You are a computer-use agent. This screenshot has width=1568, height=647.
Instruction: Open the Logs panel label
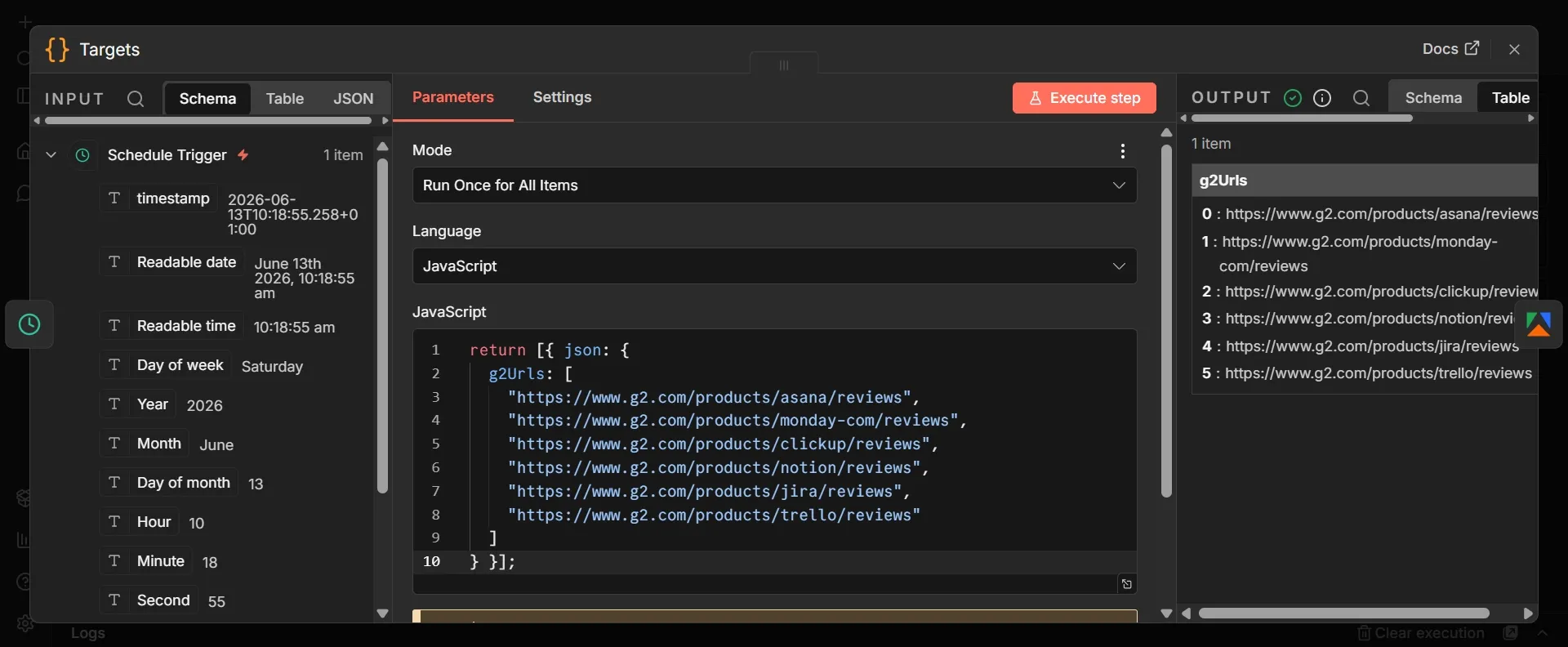(88, 633)
